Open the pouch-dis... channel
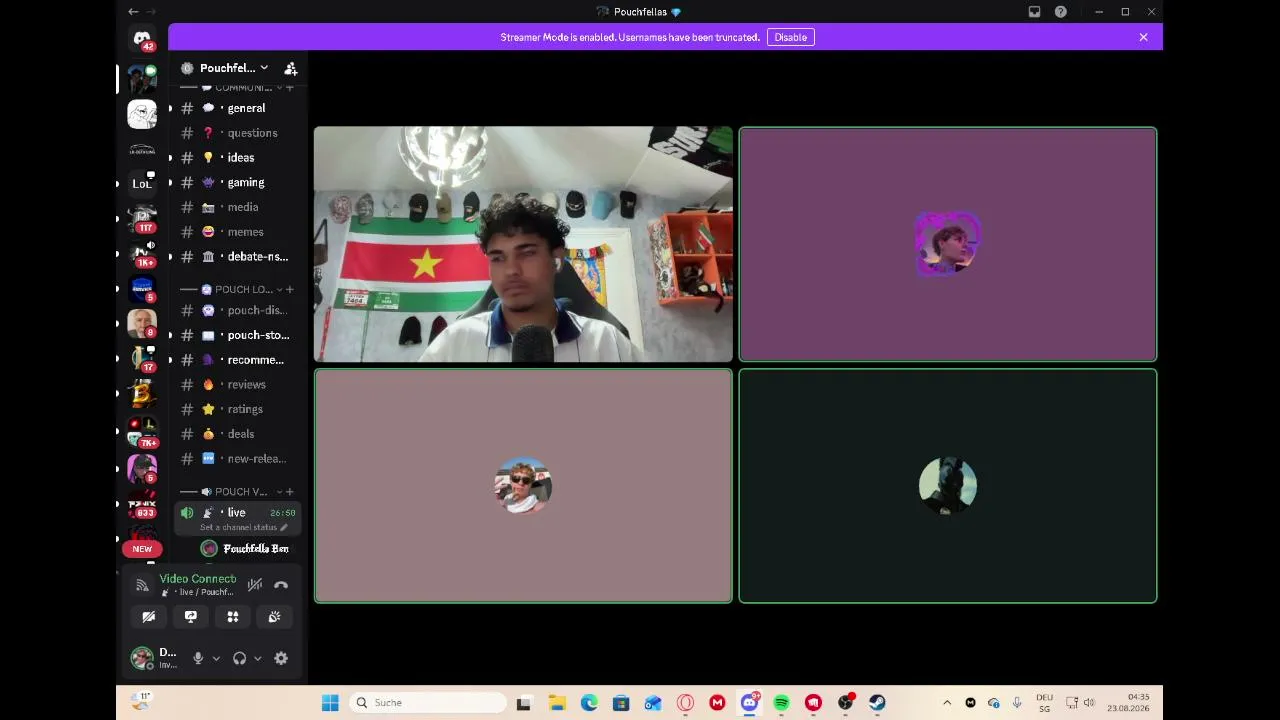Screen dimensions: 1280x720 pyautogui.click(x=238, y=310)
